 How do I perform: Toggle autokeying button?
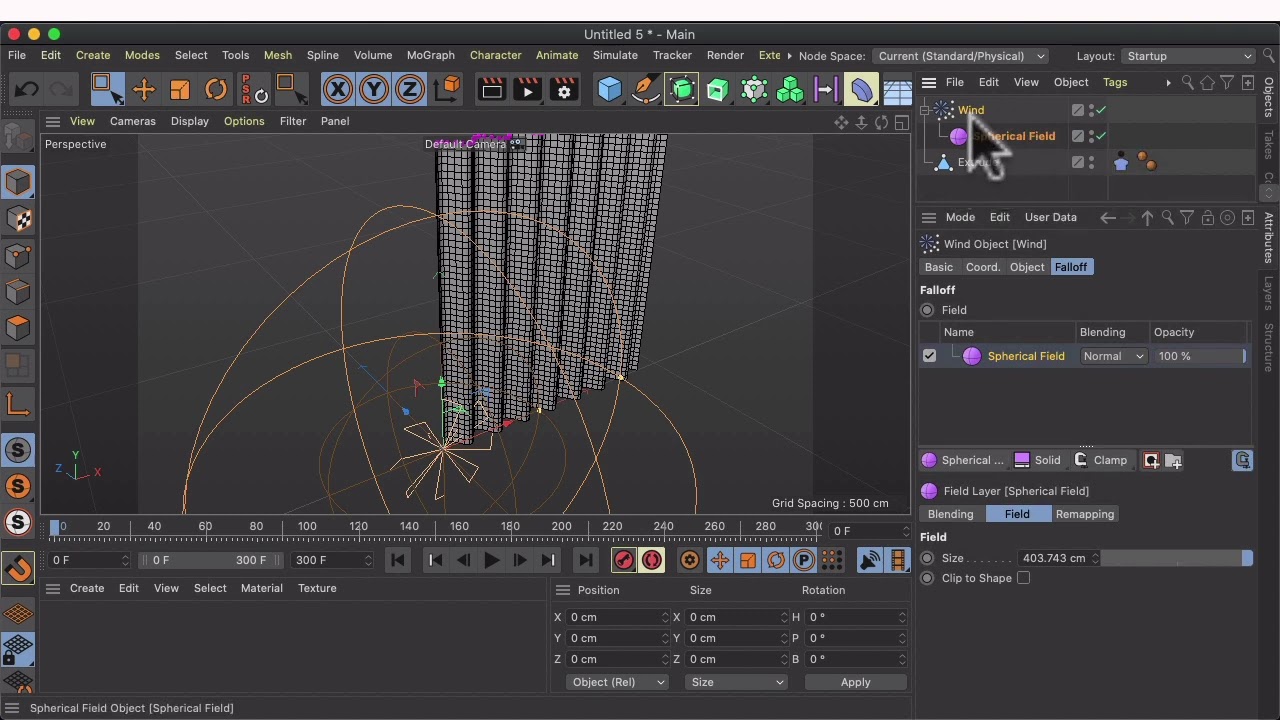click(x=652, y=560)
